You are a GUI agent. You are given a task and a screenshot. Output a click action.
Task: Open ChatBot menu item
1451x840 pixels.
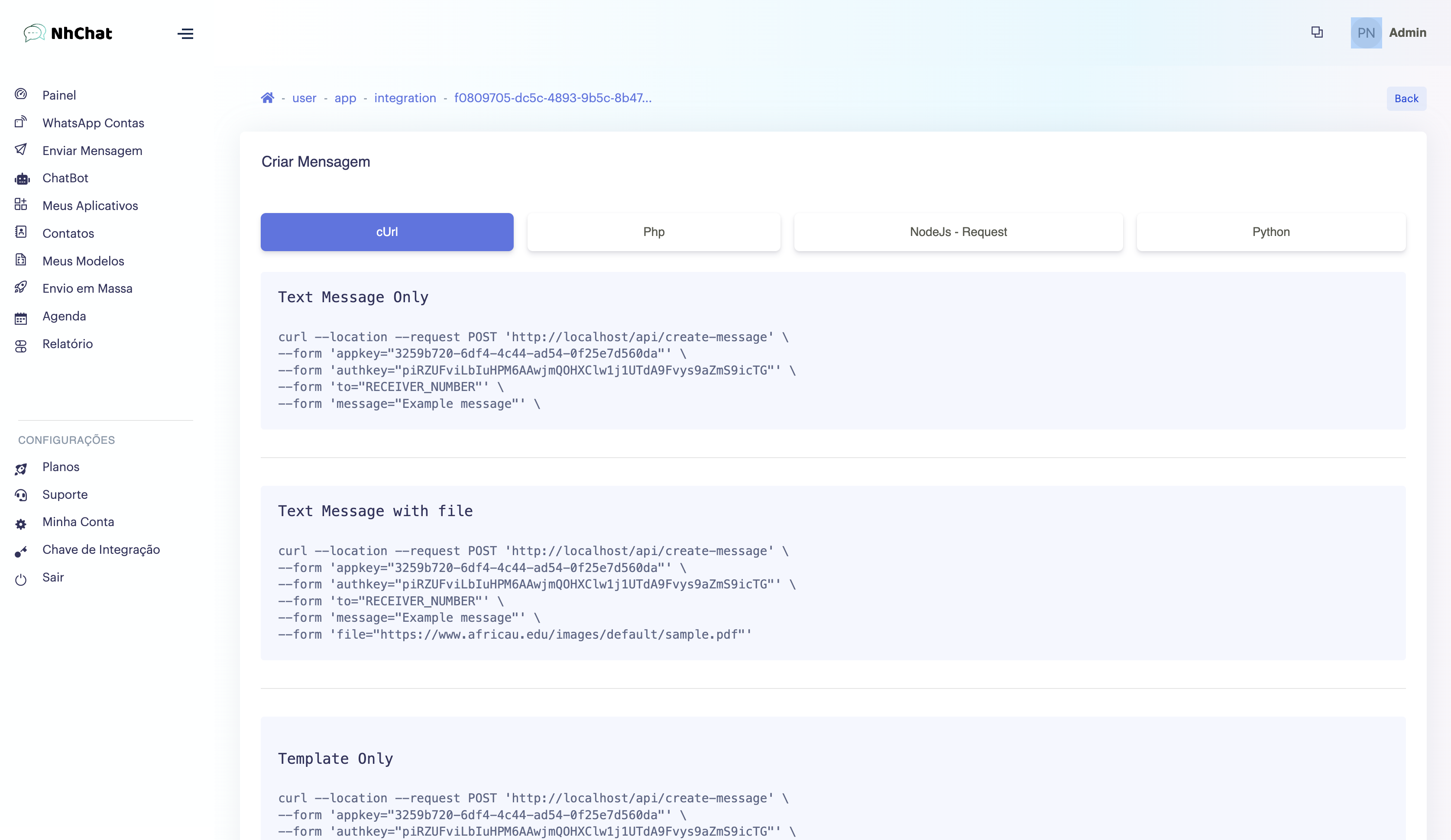(x=65, y=178)
